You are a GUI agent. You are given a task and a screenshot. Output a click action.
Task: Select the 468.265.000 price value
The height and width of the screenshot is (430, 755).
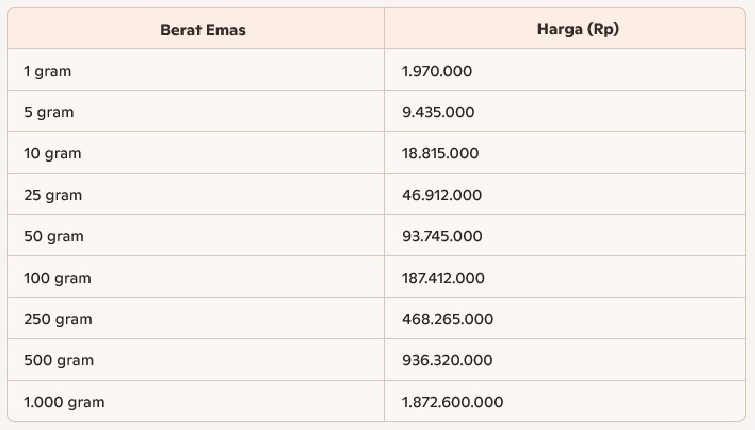[x=447, y=319]
